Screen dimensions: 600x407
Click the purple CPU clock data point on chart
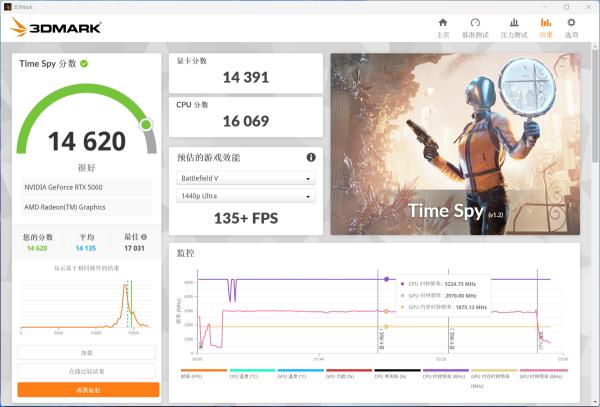point(386,279)
